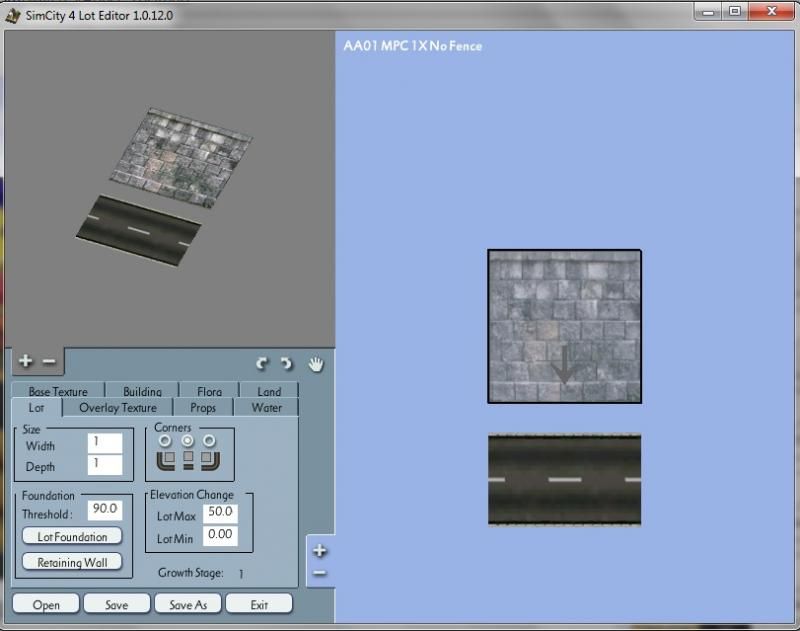Select the left corner radio button
The image size is (800, 631).
(165, 440)
